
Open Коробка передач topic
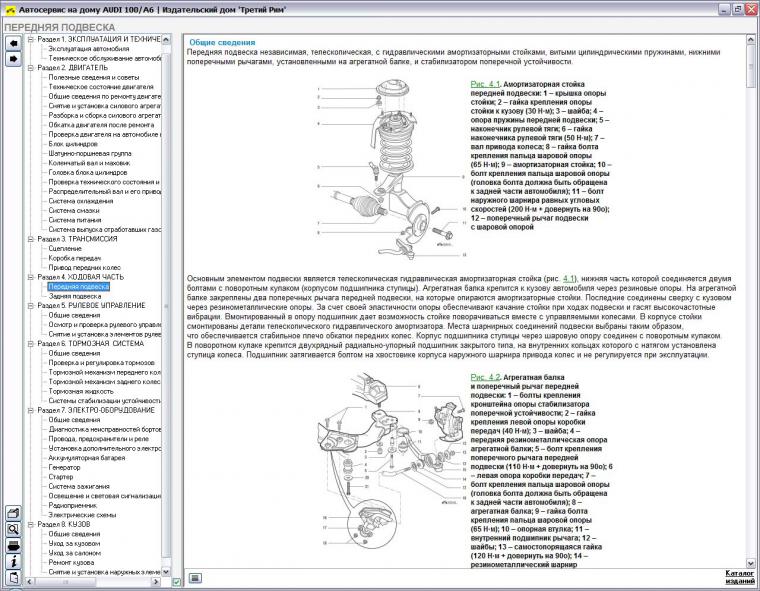(x=75, y=258)
